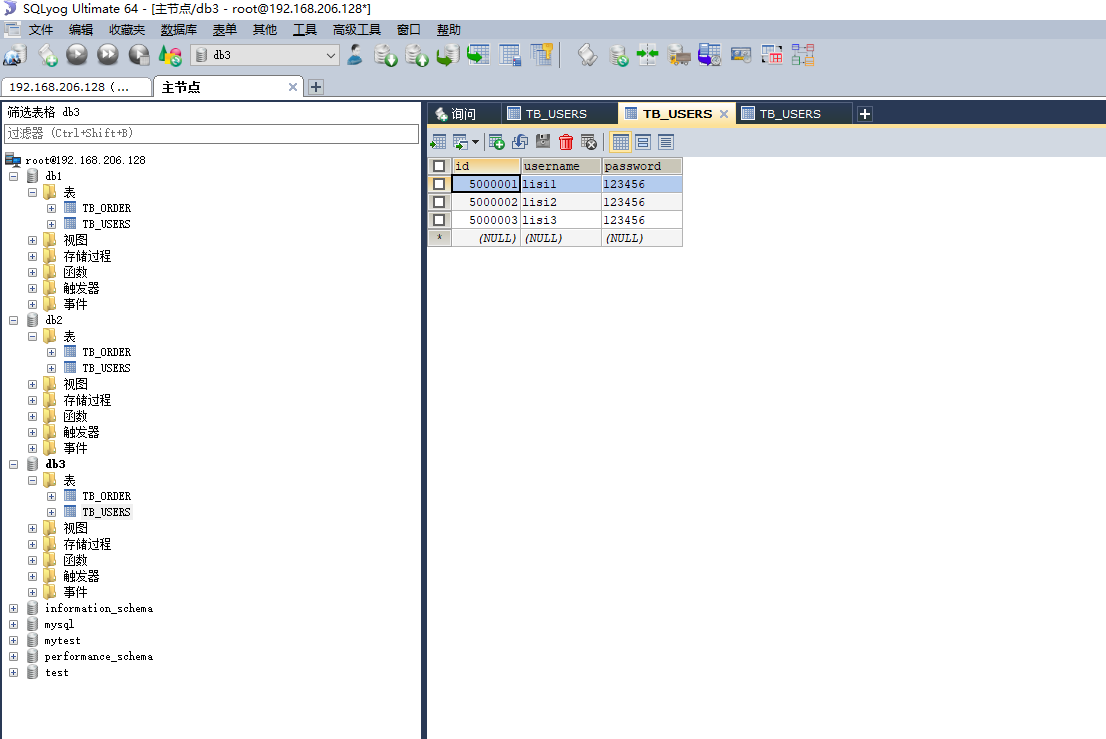Click the scheduled backup clock icon
The image size is (1106, 739).
pyautogui.click(x=710, y=55)
